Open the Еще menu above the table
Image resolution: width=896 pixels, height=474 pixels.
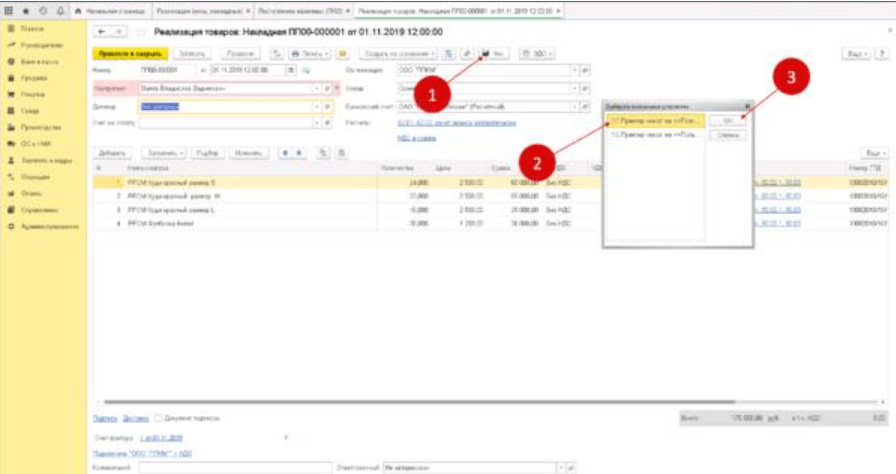pos(875,153)
